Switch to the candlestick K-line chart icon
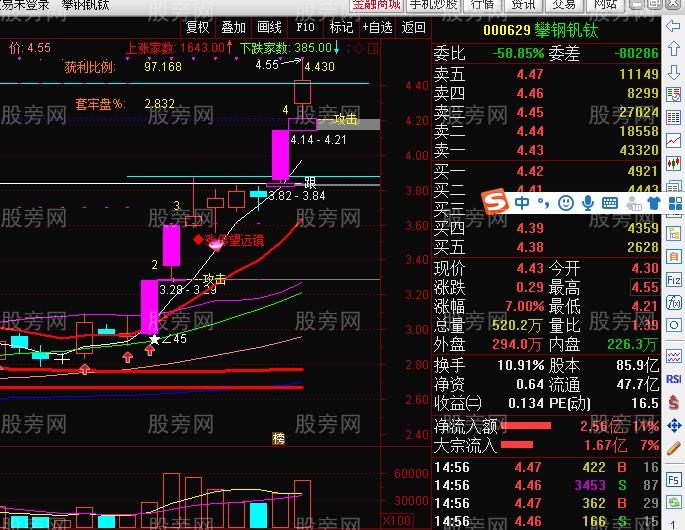 [673, 163]
